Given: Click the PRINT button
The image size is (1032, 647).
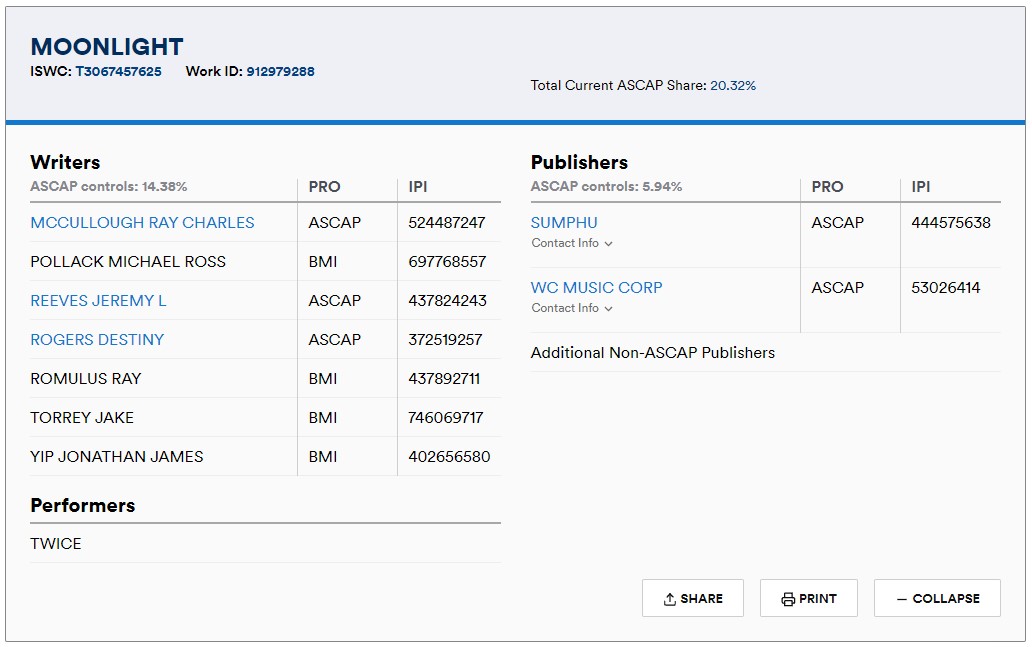Looking at the screenshot, I should click(808, 598).
